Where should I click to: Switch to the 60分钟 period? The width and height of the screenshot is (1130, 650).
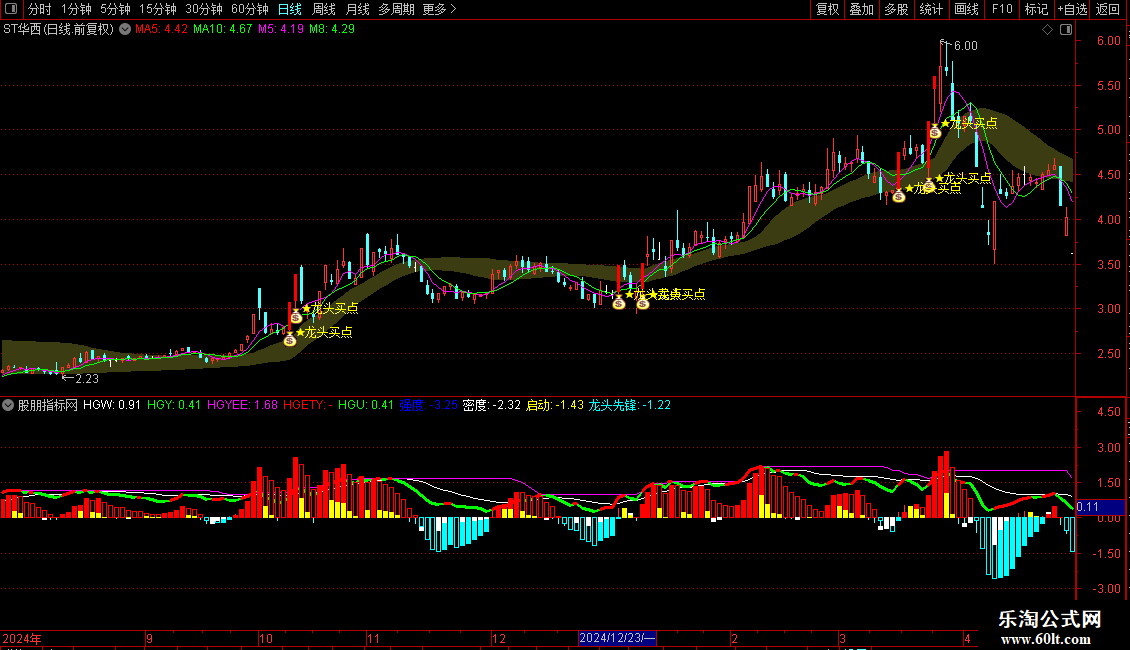click(249, 9)
